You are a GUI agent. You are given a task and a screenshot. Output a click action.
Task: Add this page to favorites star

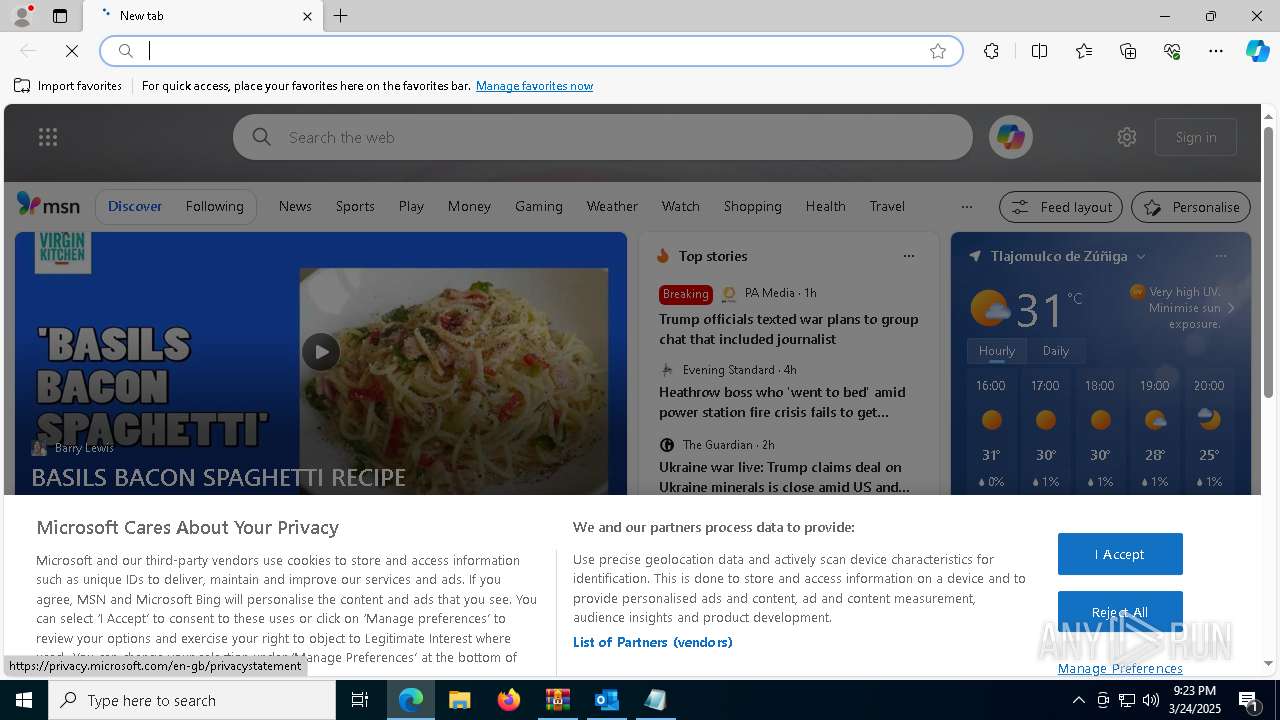pos(938,51)
